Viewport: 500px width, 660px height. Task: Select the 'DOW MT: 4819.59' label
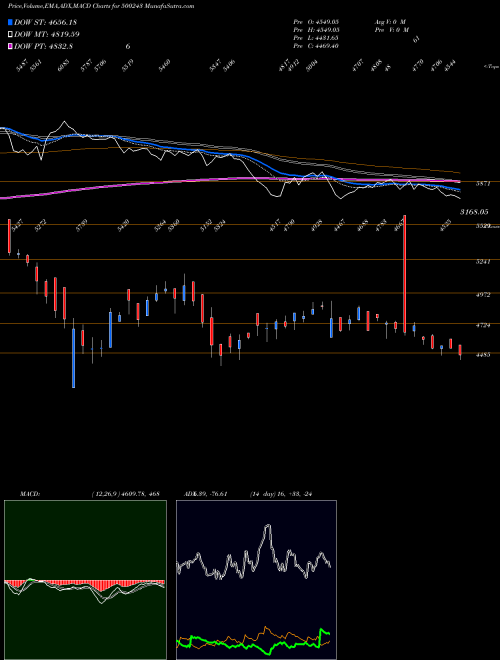[x=47, y=35]
